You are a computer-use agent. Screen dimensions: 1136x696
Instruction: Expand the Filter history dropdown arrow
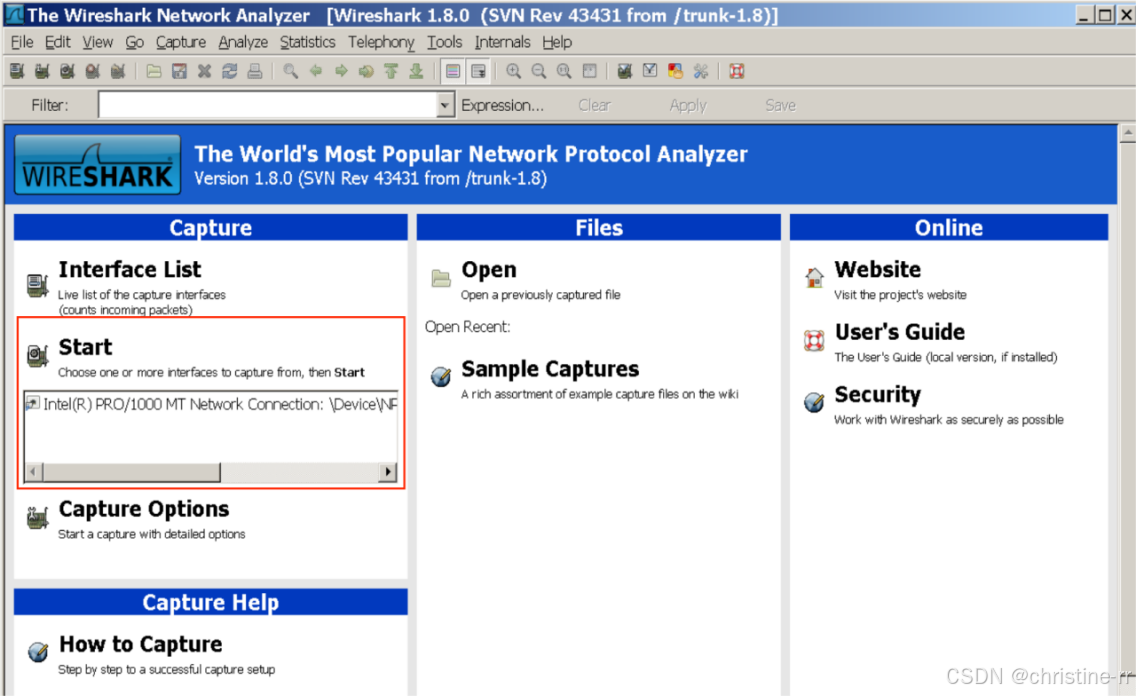pyautogui.click(x=446, y=106)
